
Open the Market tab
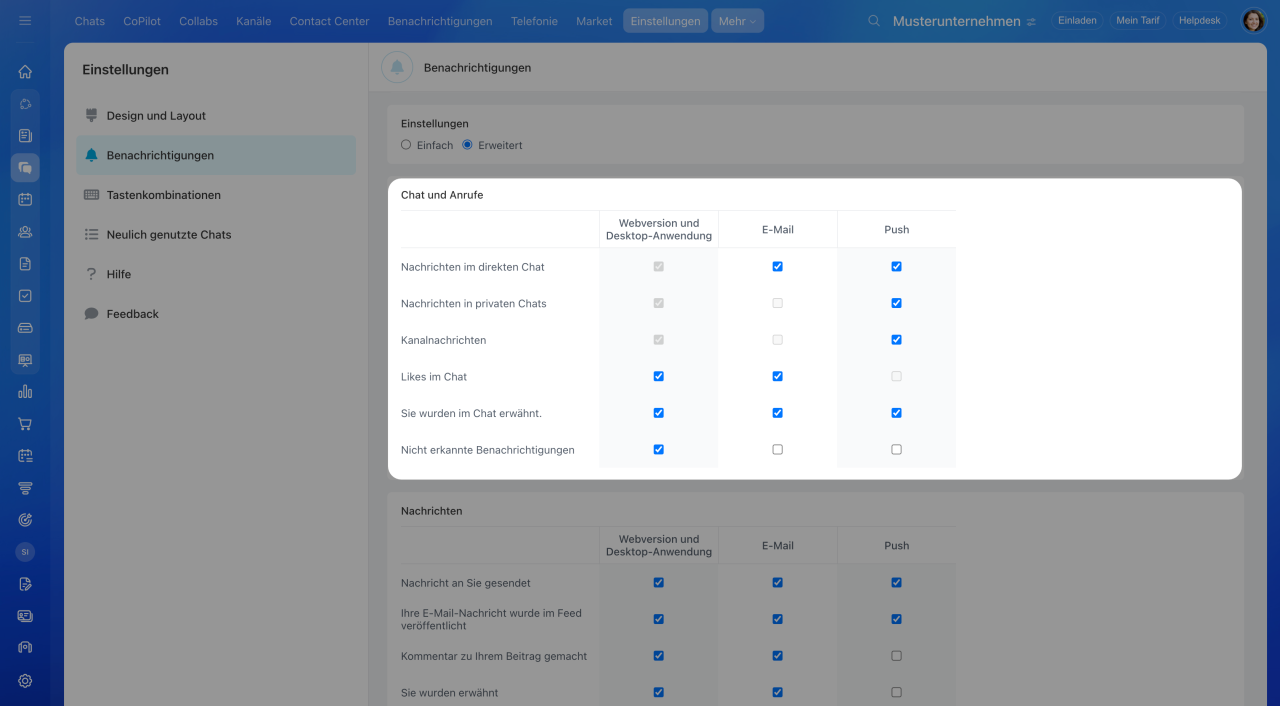pos(594,21)
